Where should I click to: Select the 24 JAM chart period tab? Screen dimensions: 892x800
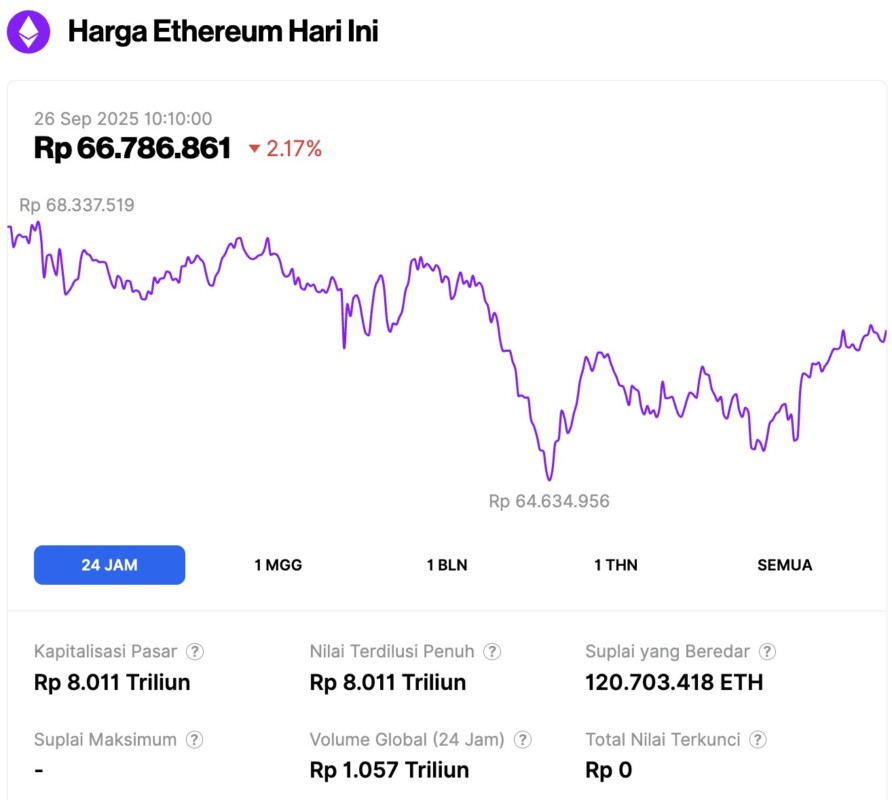(109, 564)
